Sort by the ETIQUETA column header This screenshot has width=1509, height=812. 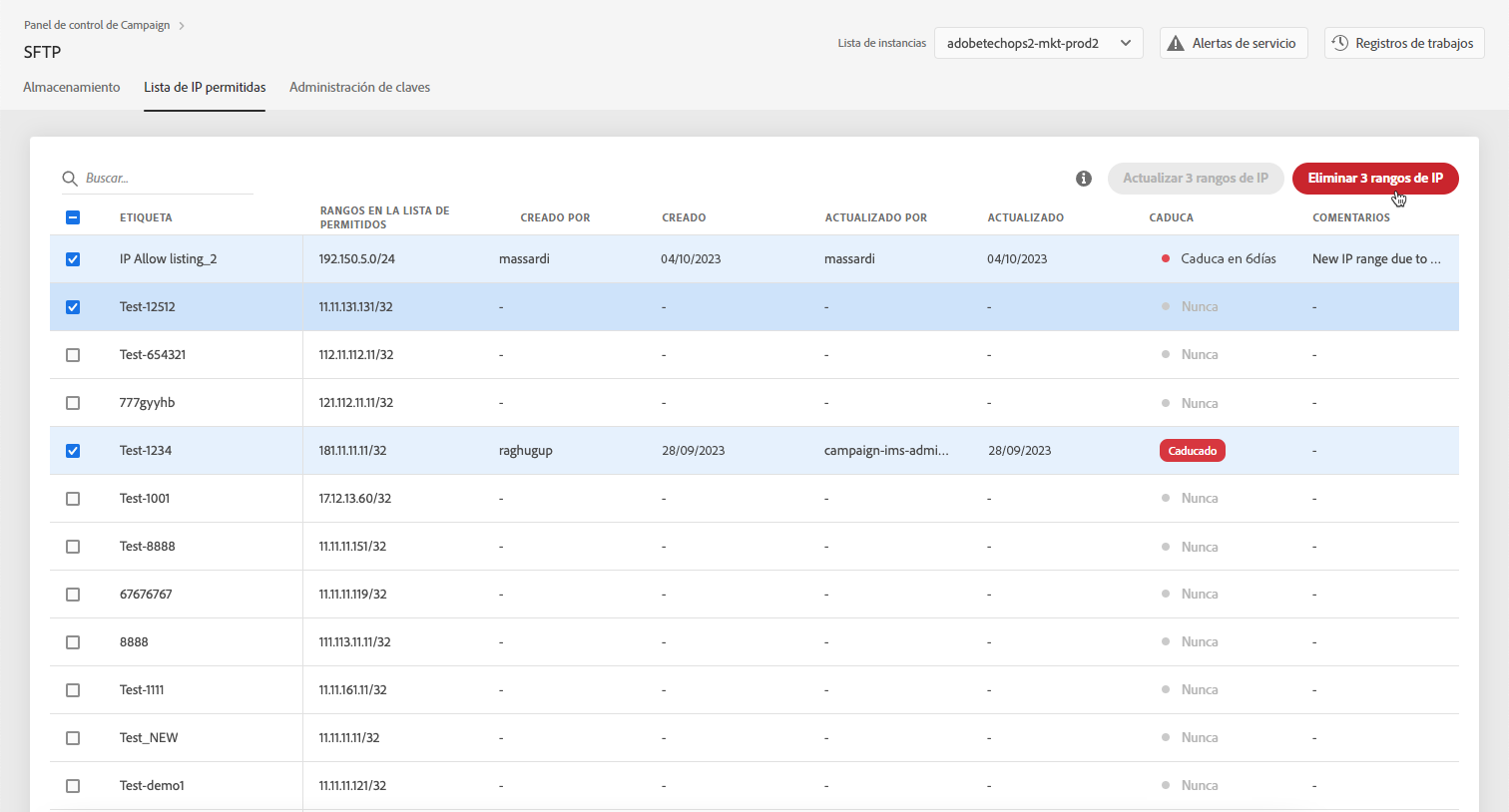[146, 217]
